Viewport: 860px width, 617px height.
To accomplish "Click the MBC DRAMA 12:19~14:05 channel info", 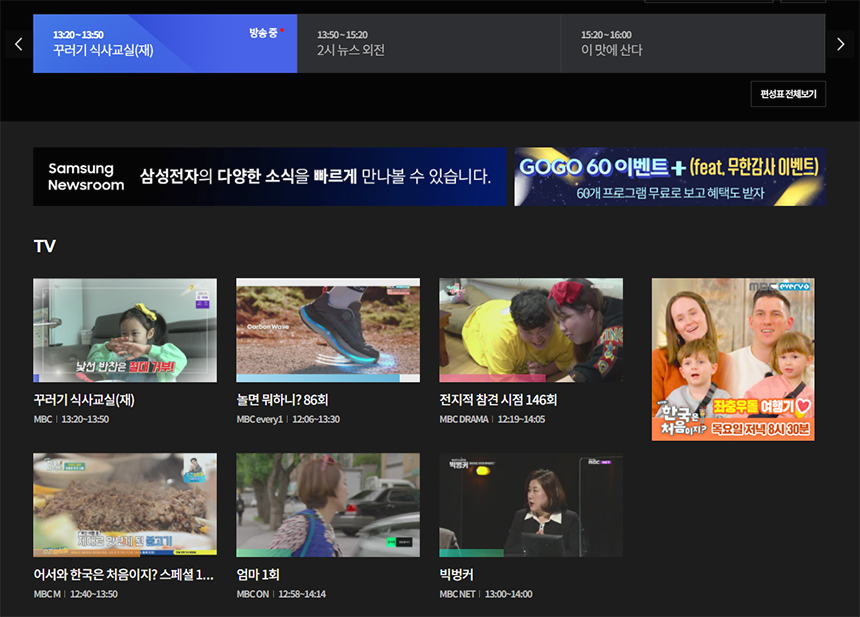I will coord(492,420).
